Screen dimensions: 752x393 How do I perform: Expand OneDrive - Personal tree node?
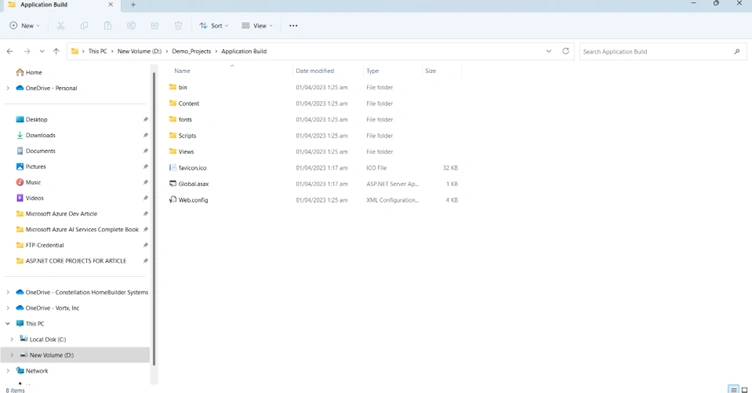[8, 88]
